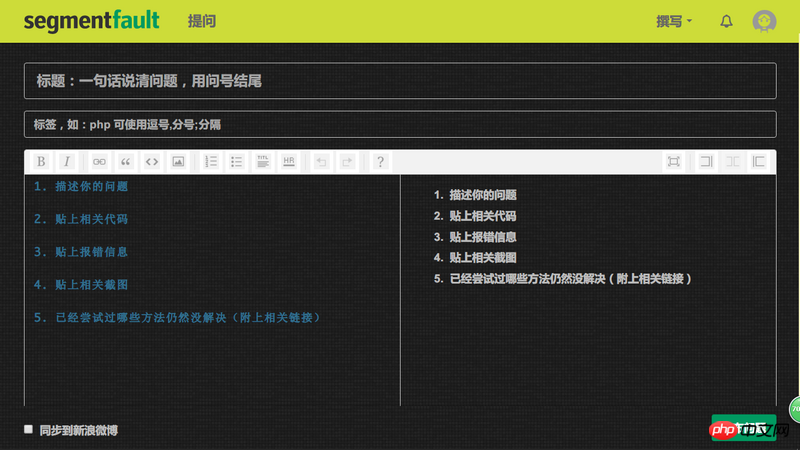Create a numbered list
Screen dimensions: 800x450
point(211,162)
